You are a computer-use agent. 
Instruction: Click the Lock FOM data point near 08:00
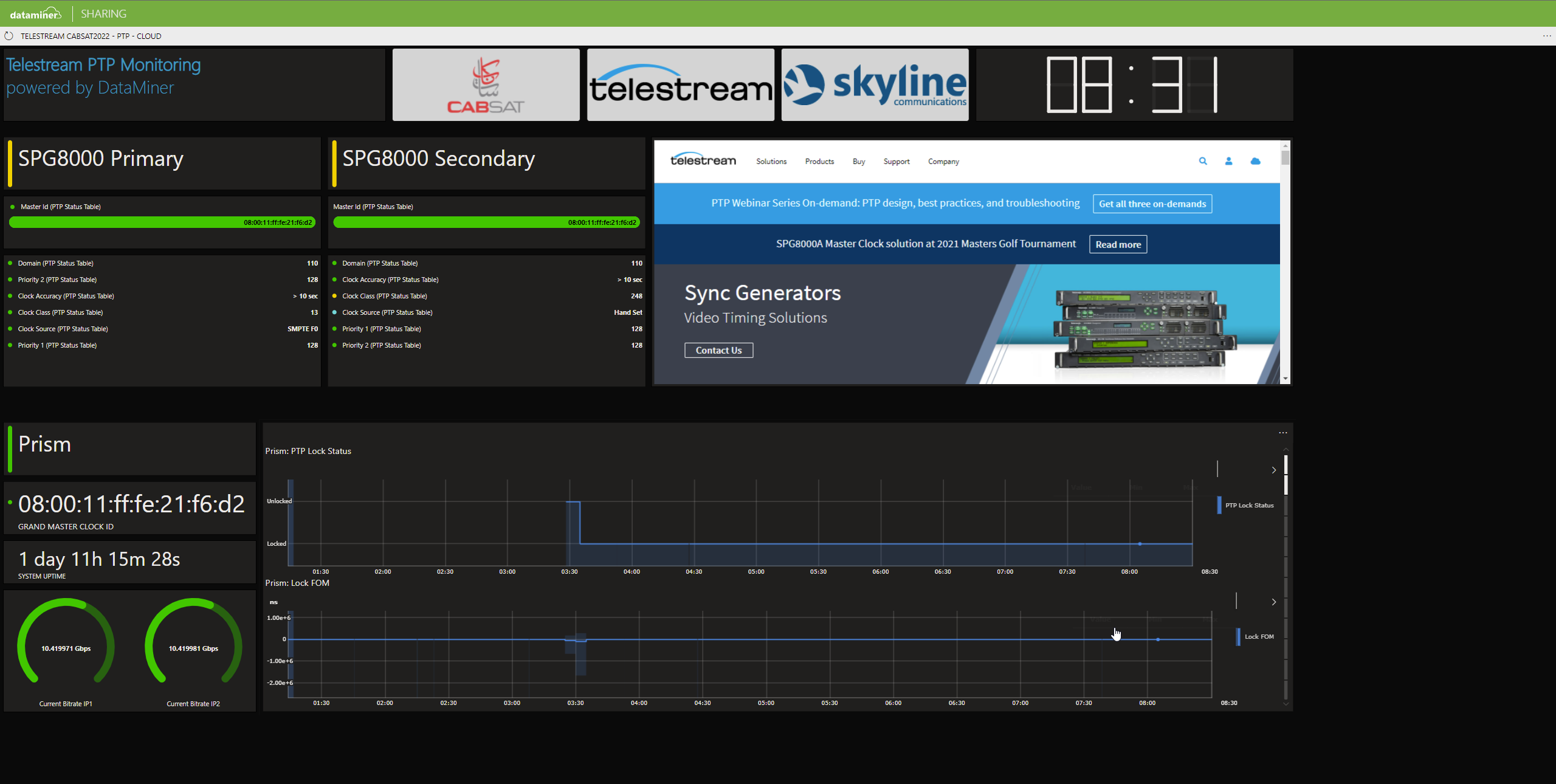coord(1158,639)
